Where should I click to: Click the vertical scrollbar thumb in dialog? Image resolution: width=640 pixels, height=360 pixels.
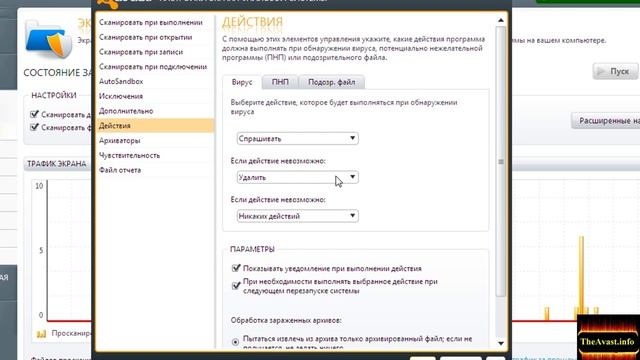coord(501,162)
